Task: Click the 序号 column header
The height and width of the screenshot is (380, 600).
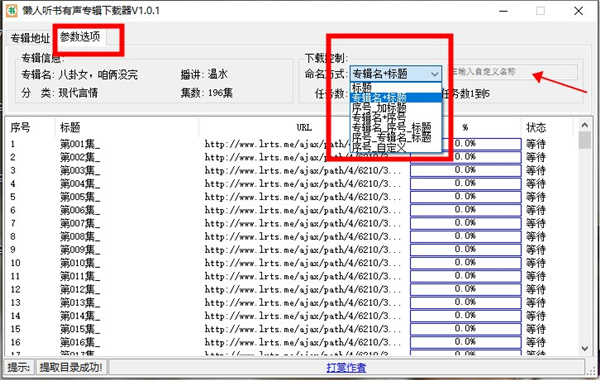Action: coord(20,127)
